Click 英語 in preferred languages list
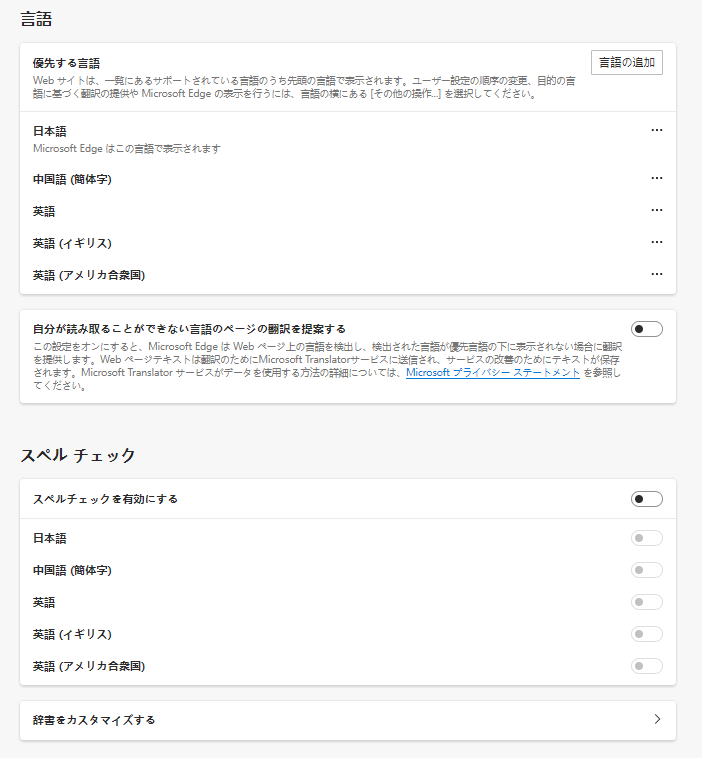This screenshot has height=758, width=702. pyautogui.click(x=44, y=211)
